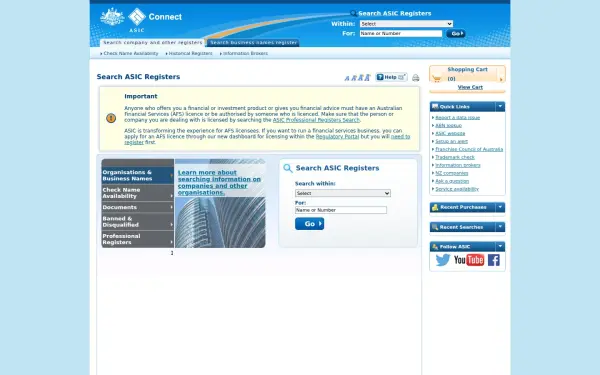Open Historical Registers menu link
The image size is (600, 375).
[x=191, y=54]
